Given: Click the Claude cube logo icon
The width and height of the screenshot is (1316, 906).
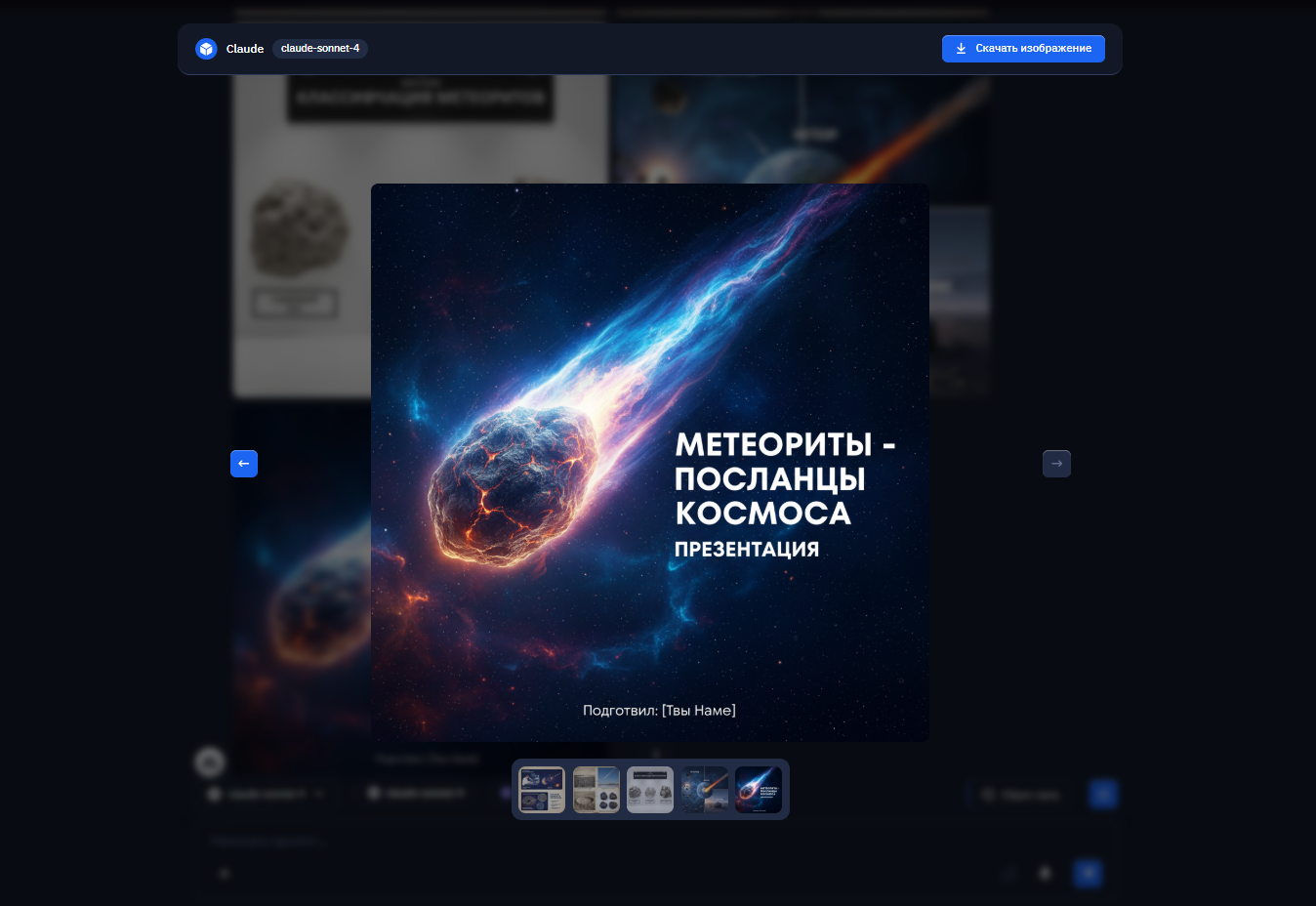Looking at the screenshot, I should (x=206, y=49).
